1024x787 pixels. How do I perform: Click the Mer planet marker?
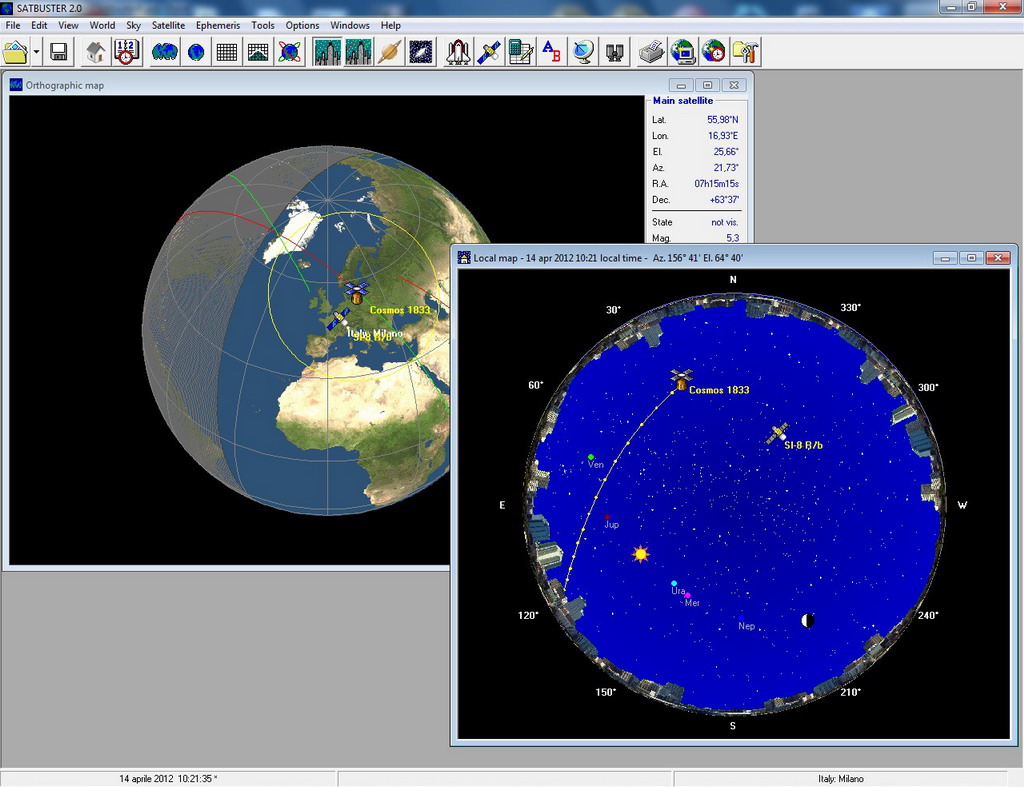point(688,596)
